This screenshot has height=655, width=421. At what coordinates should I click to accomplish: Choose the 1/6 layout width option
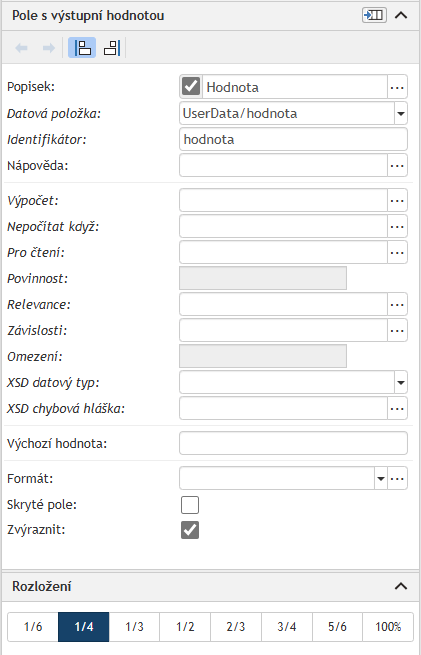tap(33, 627)
